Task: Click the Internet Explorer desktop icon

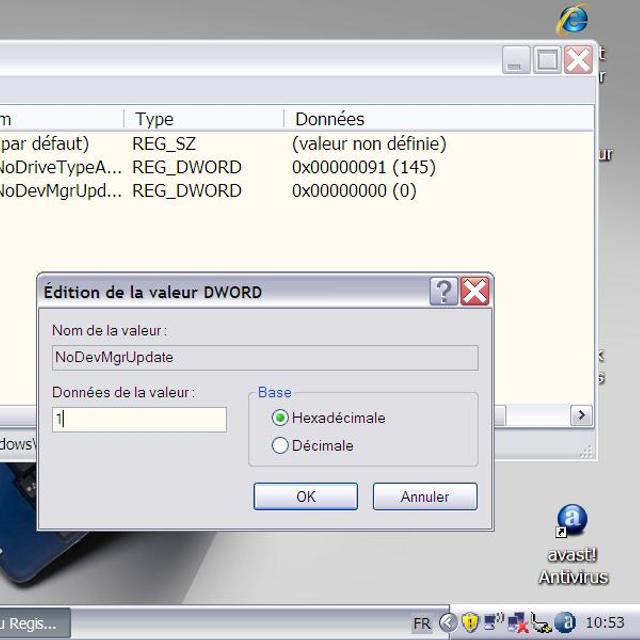Action: click(x=573, y=20)
